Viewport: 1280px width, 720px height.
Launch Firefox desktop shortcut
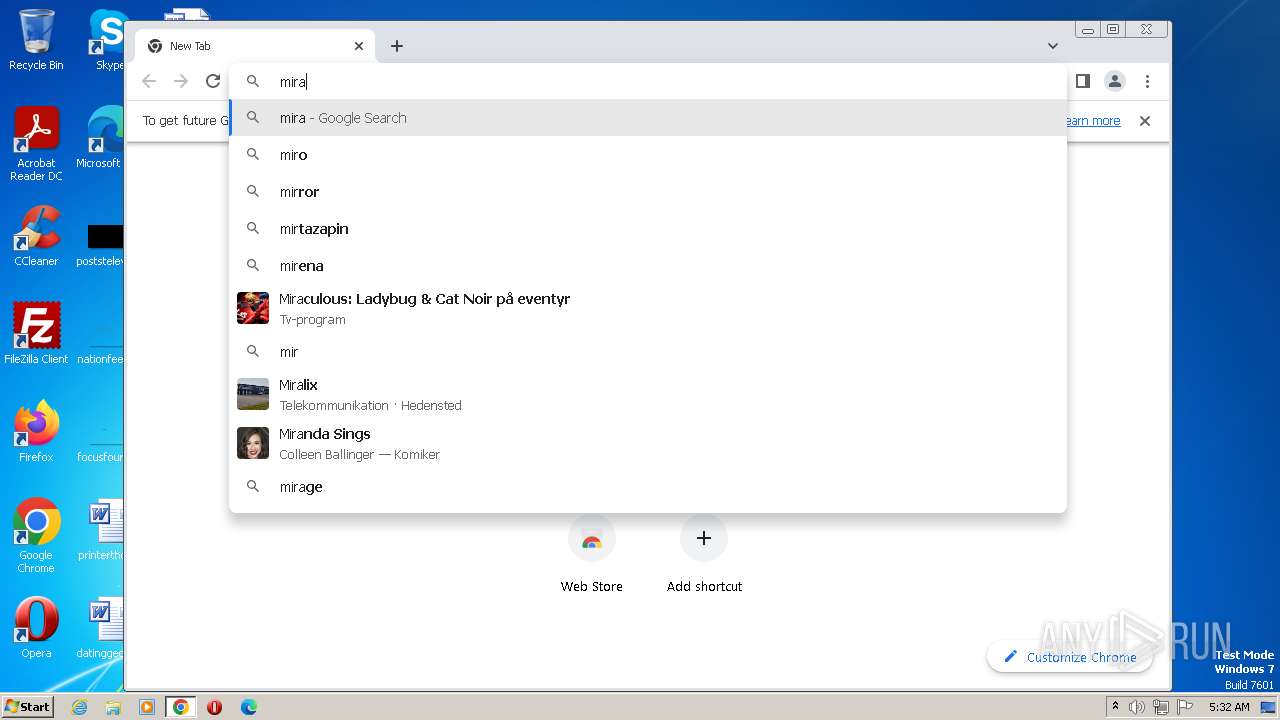coord(36,432)
